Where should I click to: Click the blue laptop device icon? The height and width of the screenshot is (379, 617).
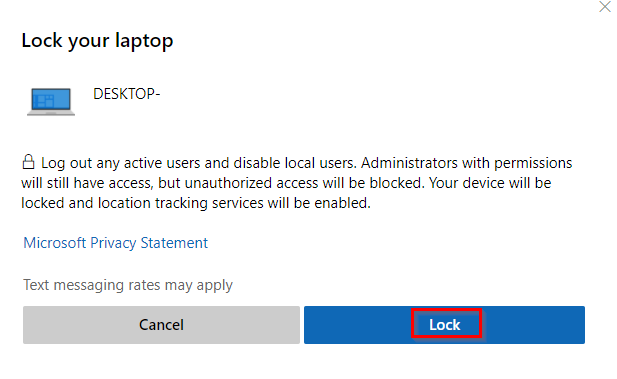51,102
